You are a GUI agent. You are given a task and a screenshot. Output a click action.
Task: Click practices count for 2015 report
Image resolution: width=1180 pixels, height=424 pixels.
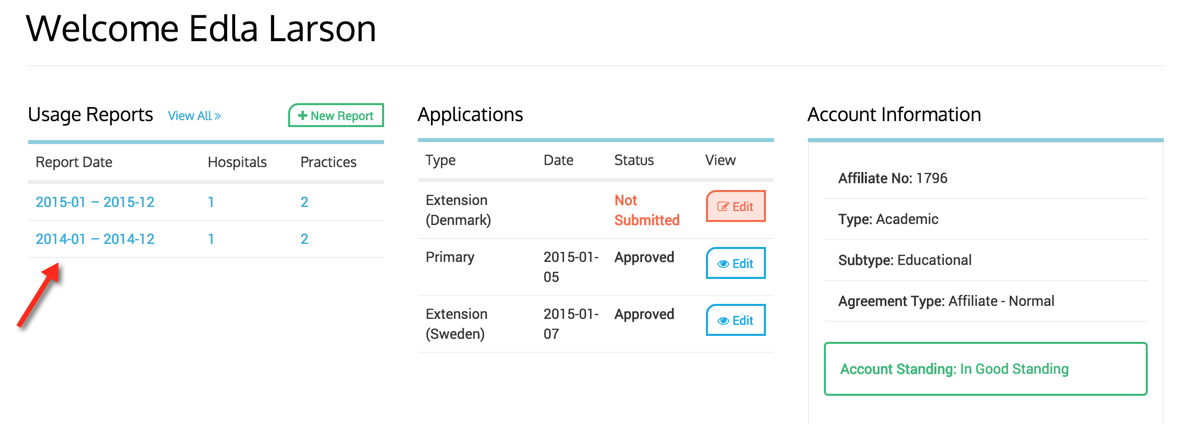[304, 203]
